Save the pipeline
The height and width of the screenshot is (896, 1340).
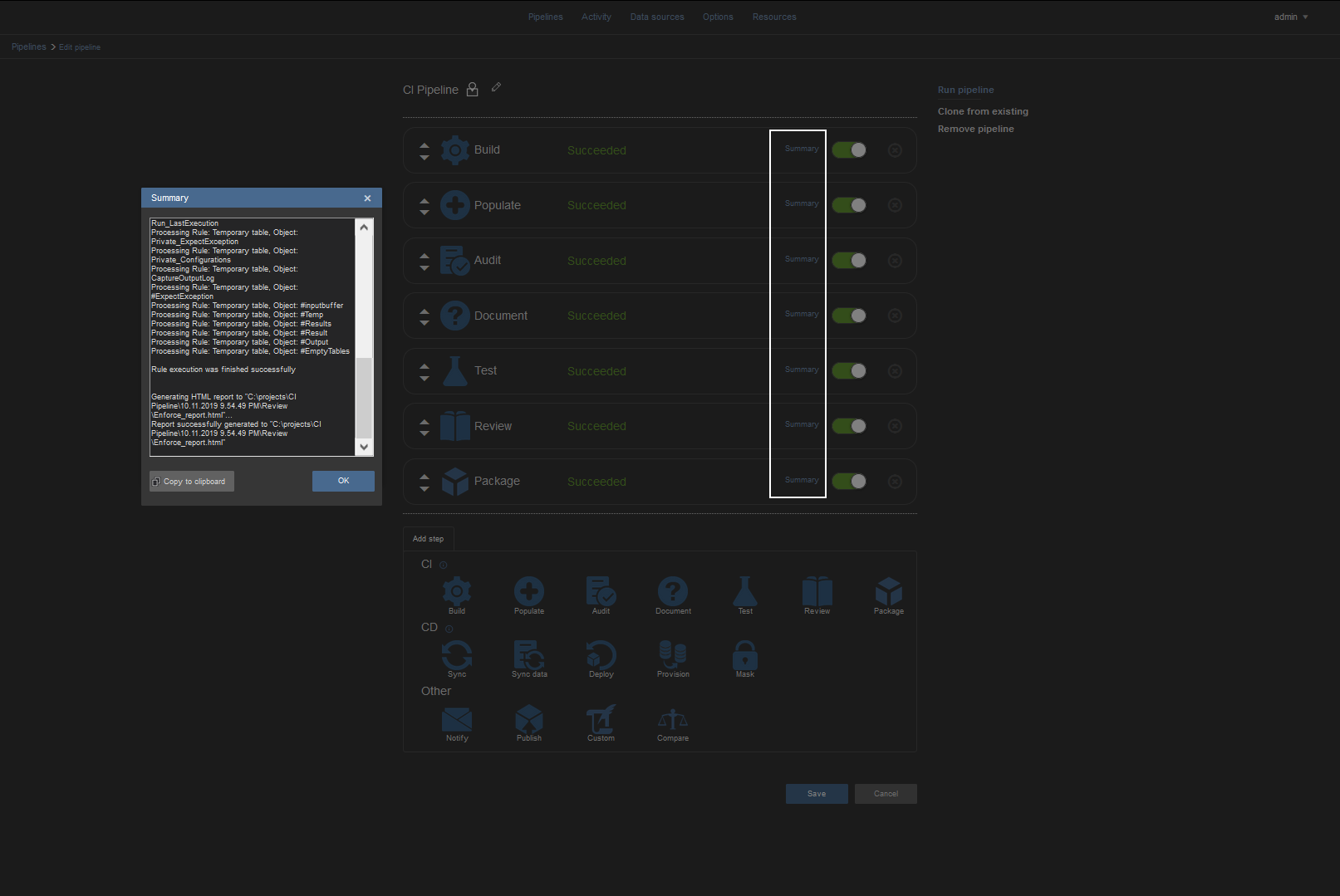click(x=817, y=794)
